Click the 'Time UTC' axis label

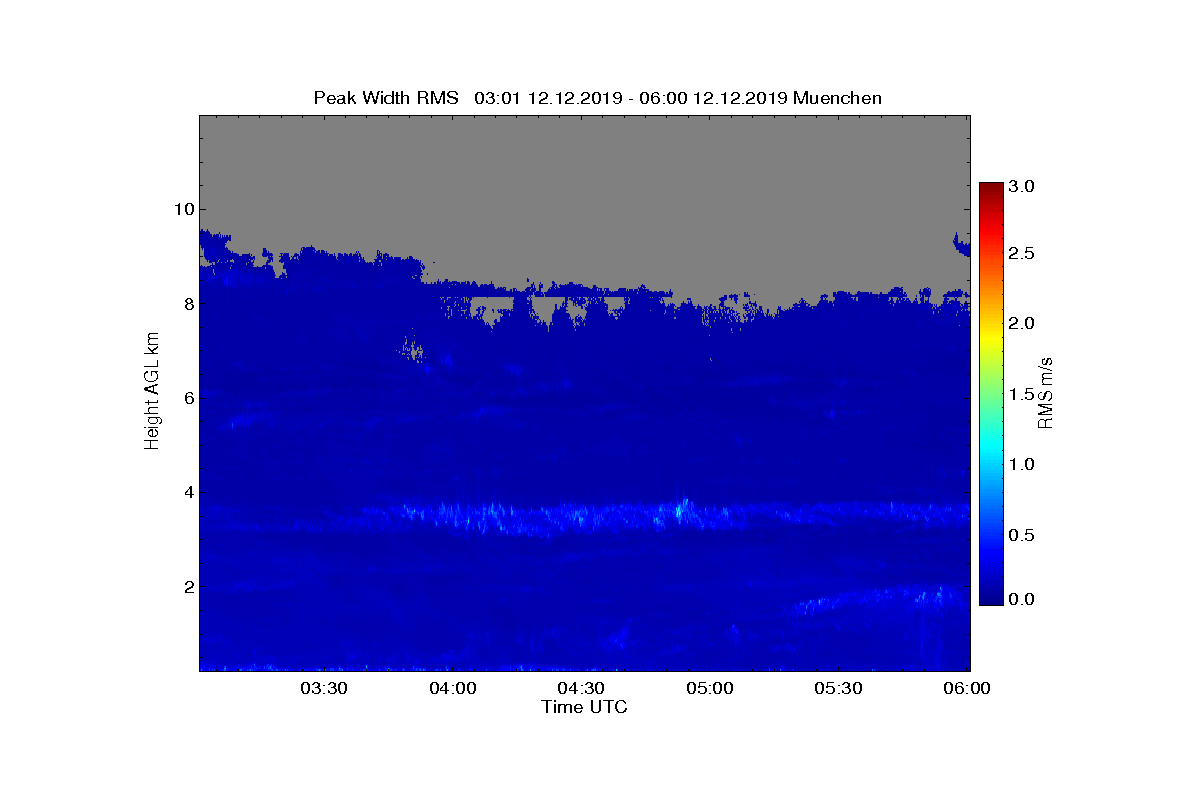(584, 707)
